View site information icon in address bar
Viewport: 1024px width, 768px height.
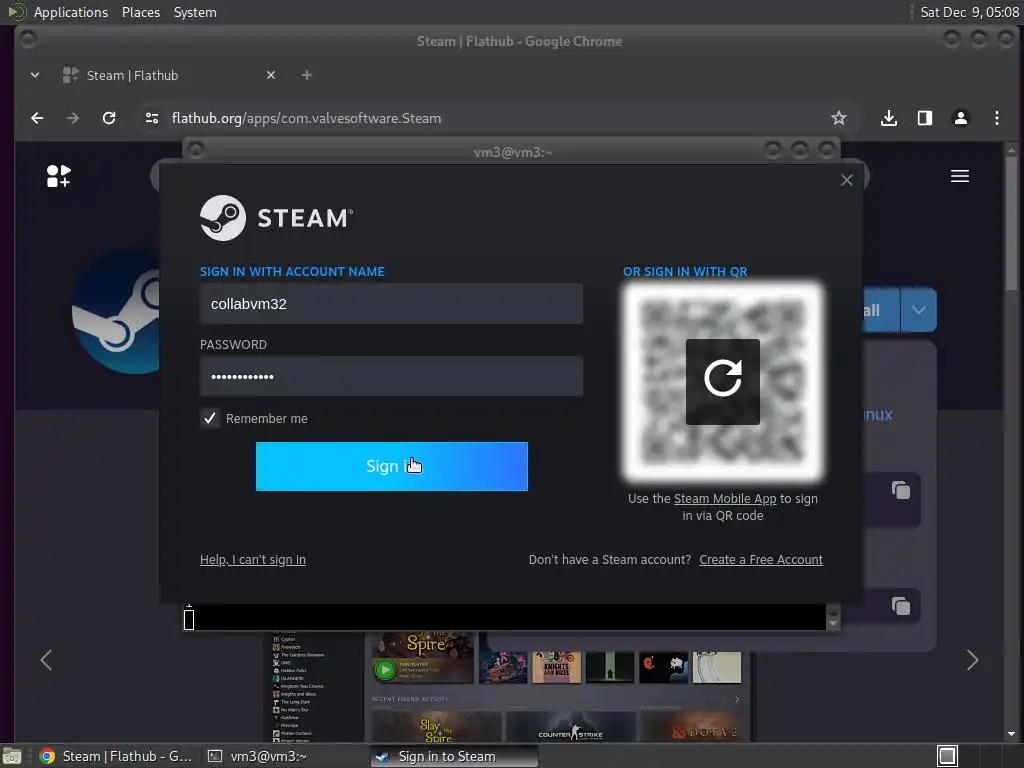152,118
